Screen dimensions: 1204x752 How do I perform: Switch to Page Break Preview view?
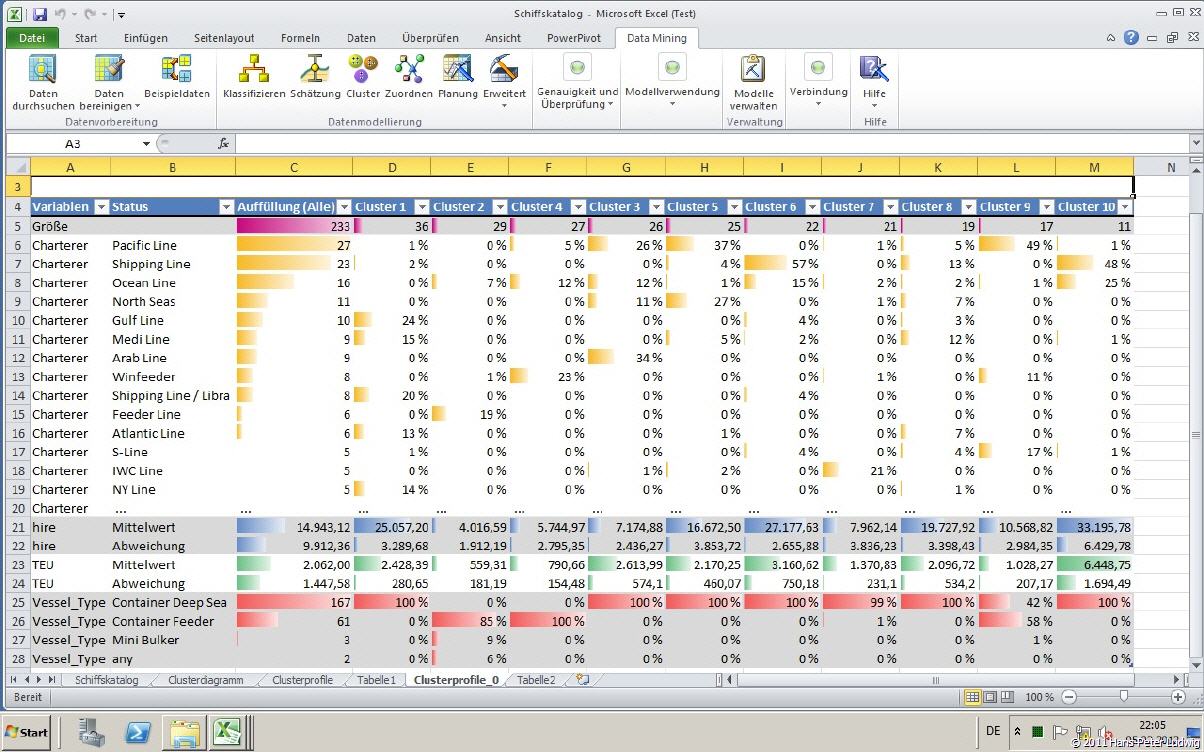coord(1006,697)
